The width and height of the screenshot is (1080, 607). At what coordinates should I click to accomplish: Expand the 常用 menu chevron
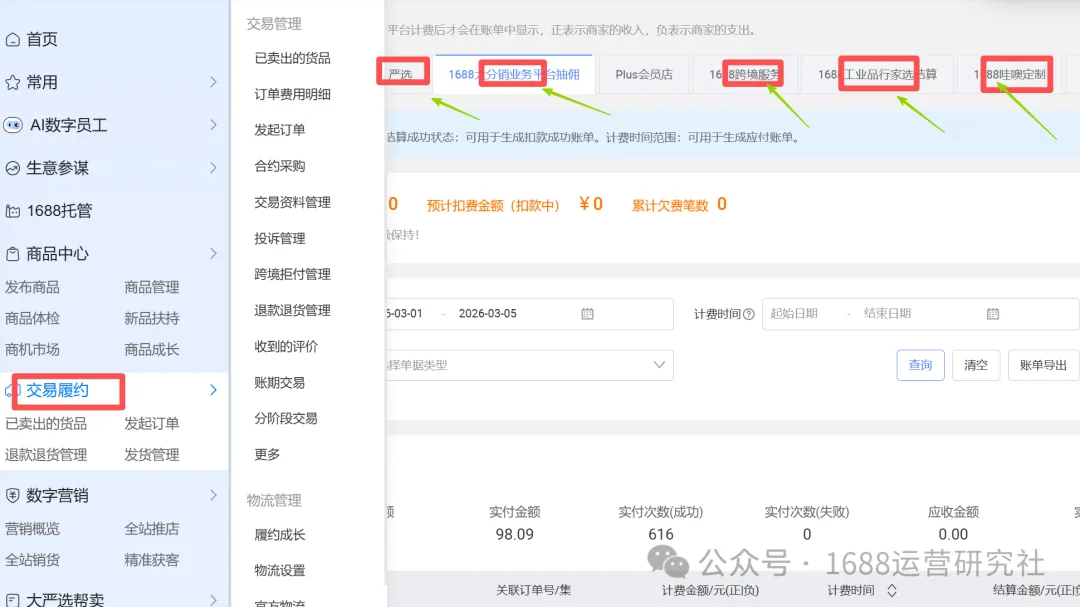click(x=214, y=83)
